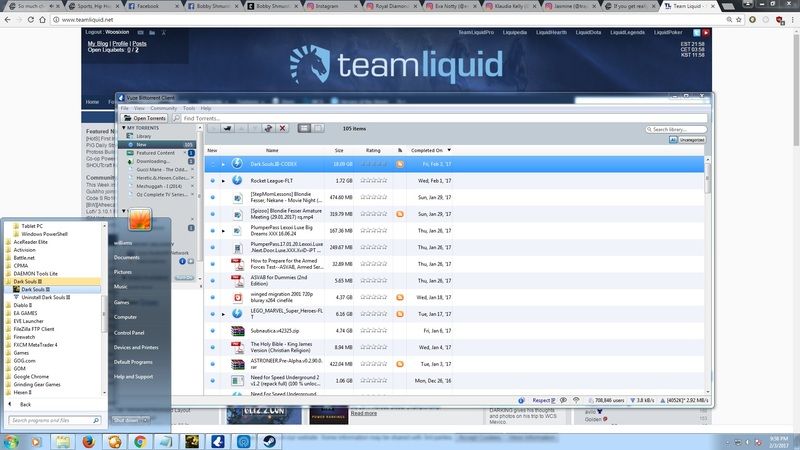This screenshot has height=450, width=800.
Task: Click the Search library field
Action: click(676, 130)
